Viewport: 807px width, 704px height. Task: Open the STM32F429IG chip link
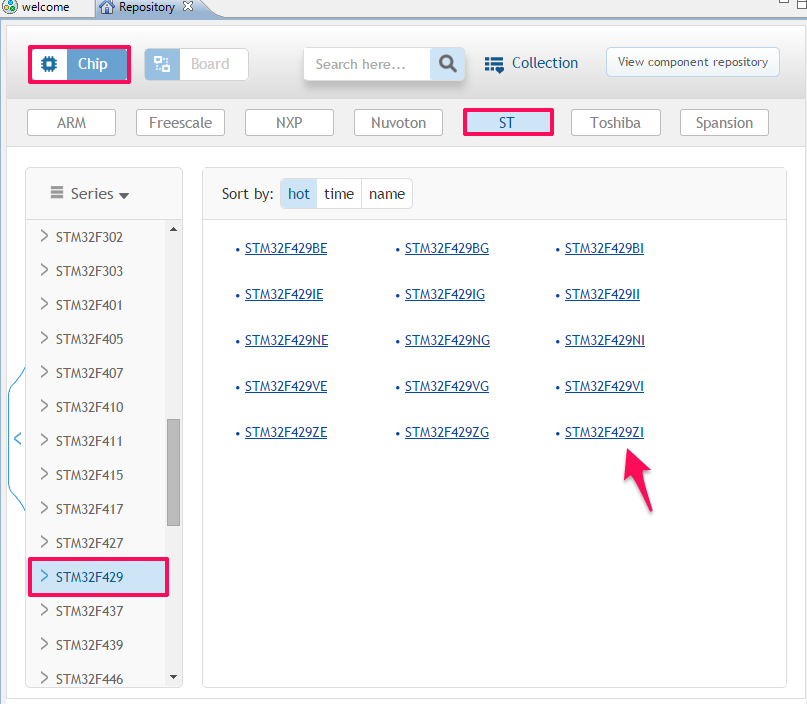[445, 294]
